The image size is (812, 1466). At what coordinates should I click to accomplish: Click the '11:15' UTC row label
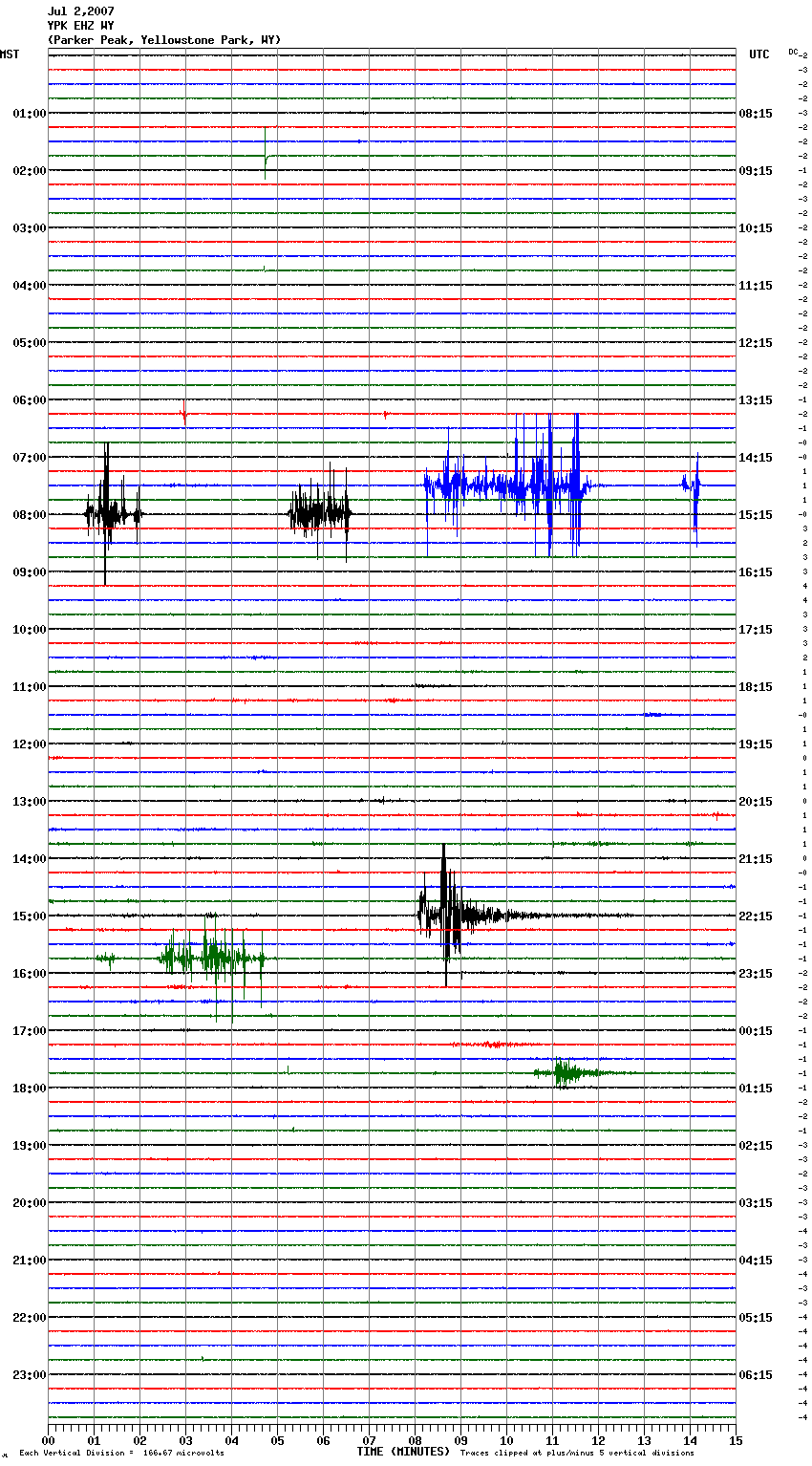coord(756,286)
